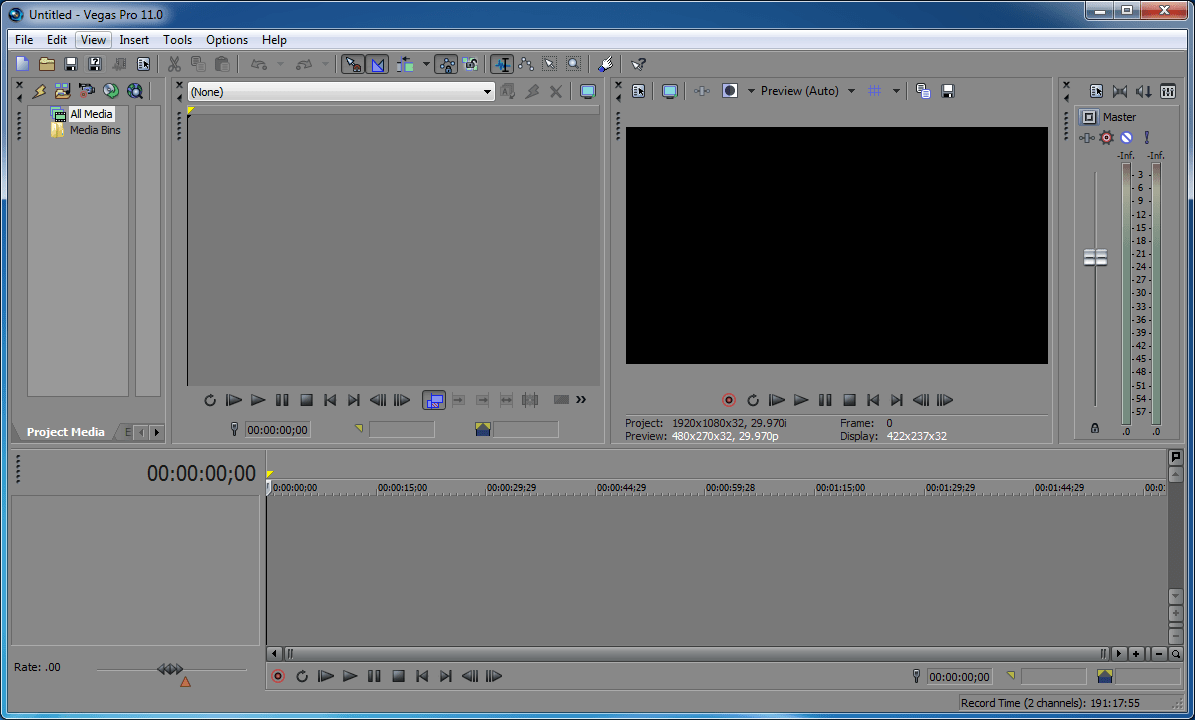Open the Insert menu
Viewport: 1195px width, 720px height.
pos(134,40)
